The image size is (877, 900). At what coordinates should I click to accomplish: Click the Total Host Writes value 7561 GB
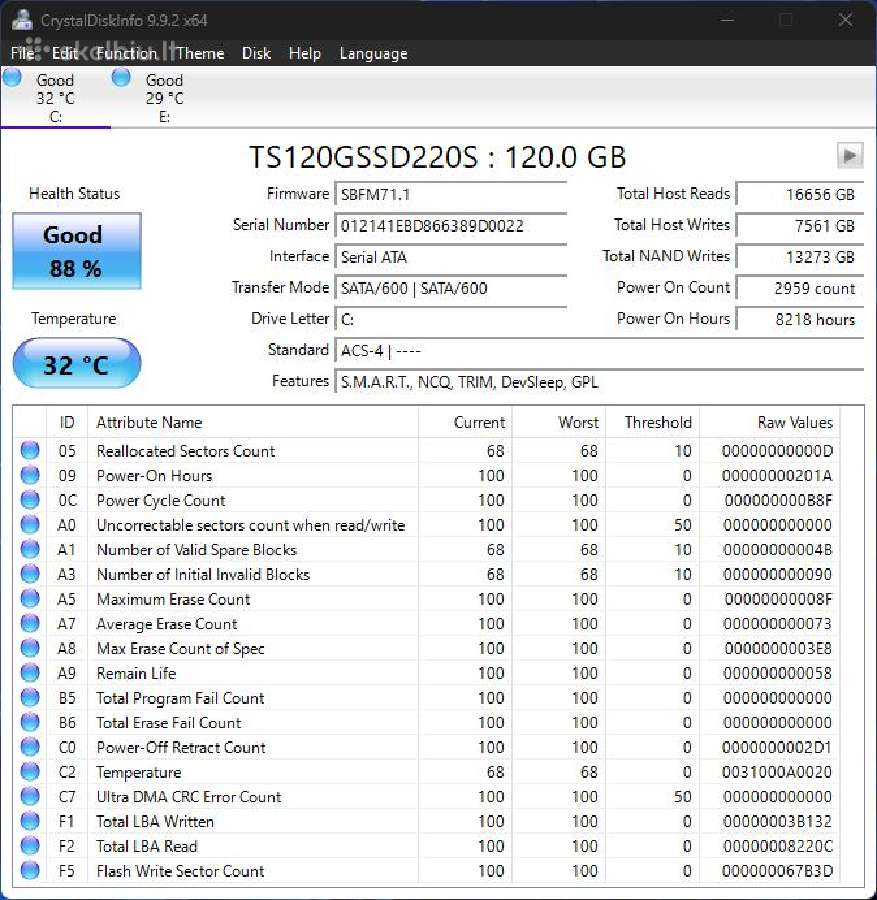pos(800,226)
